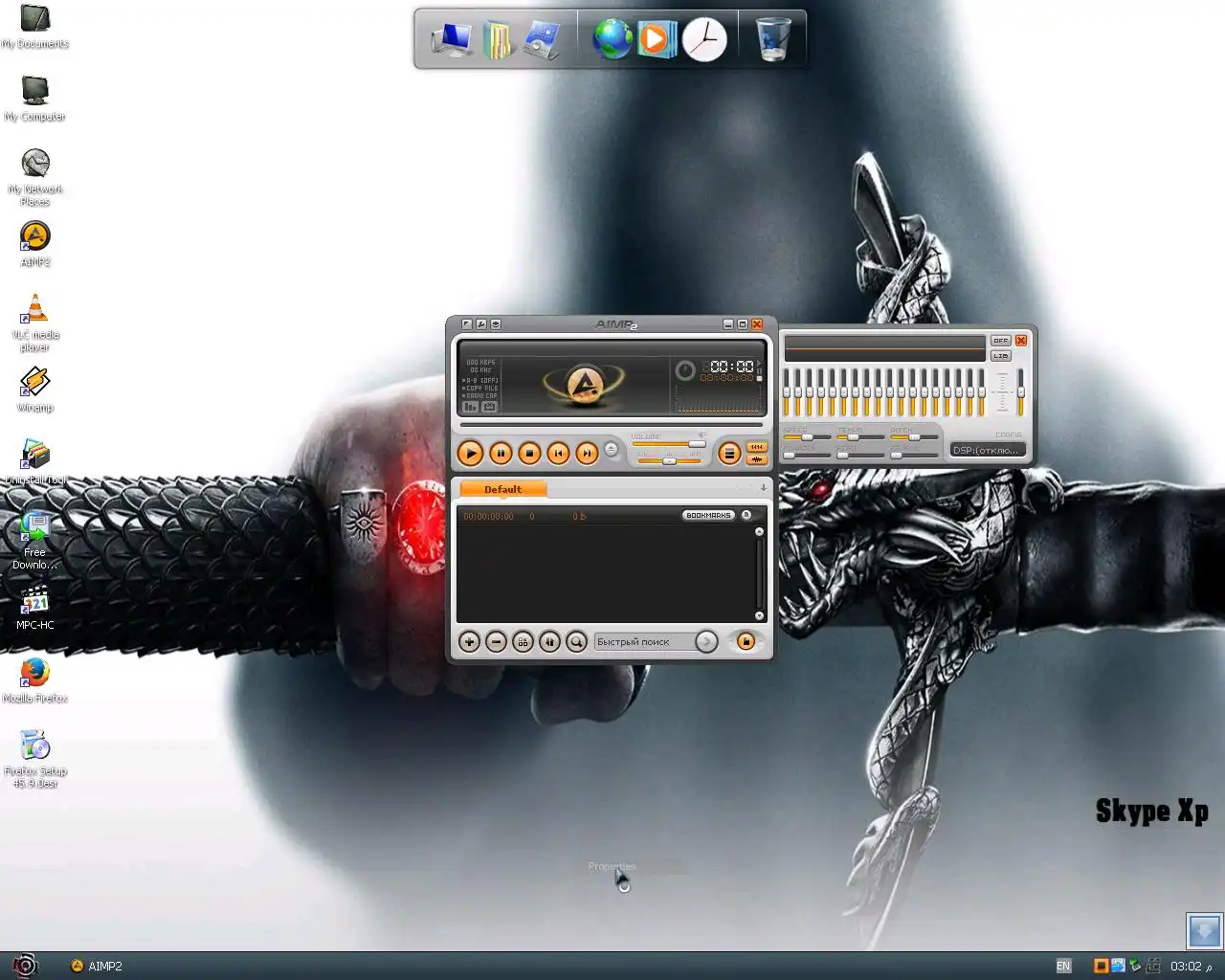
Task: Click COPY FILE option in AIMP display
Action: point(480,388)
